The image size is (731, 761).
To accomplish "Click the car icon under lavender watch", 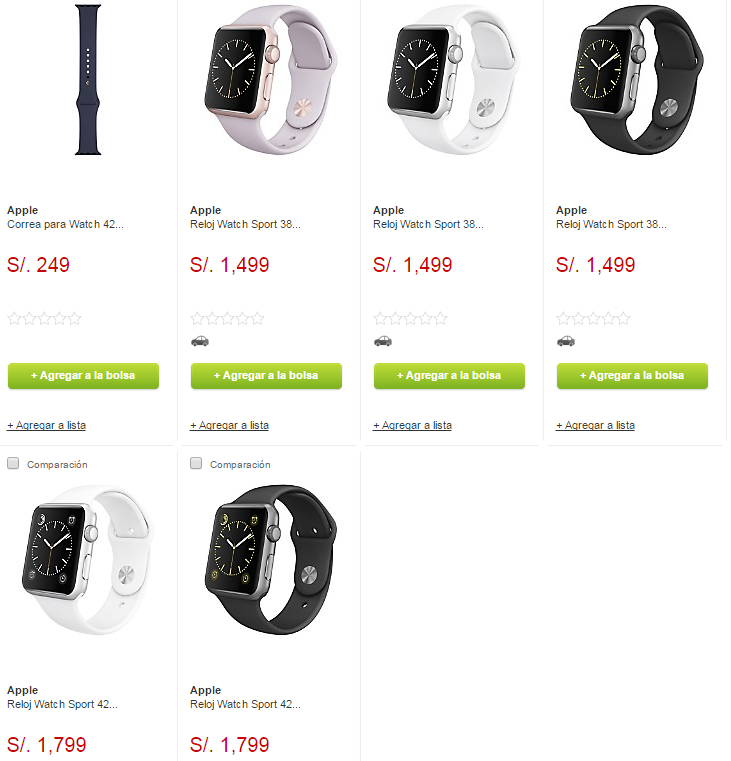I will tap(199, 341).
